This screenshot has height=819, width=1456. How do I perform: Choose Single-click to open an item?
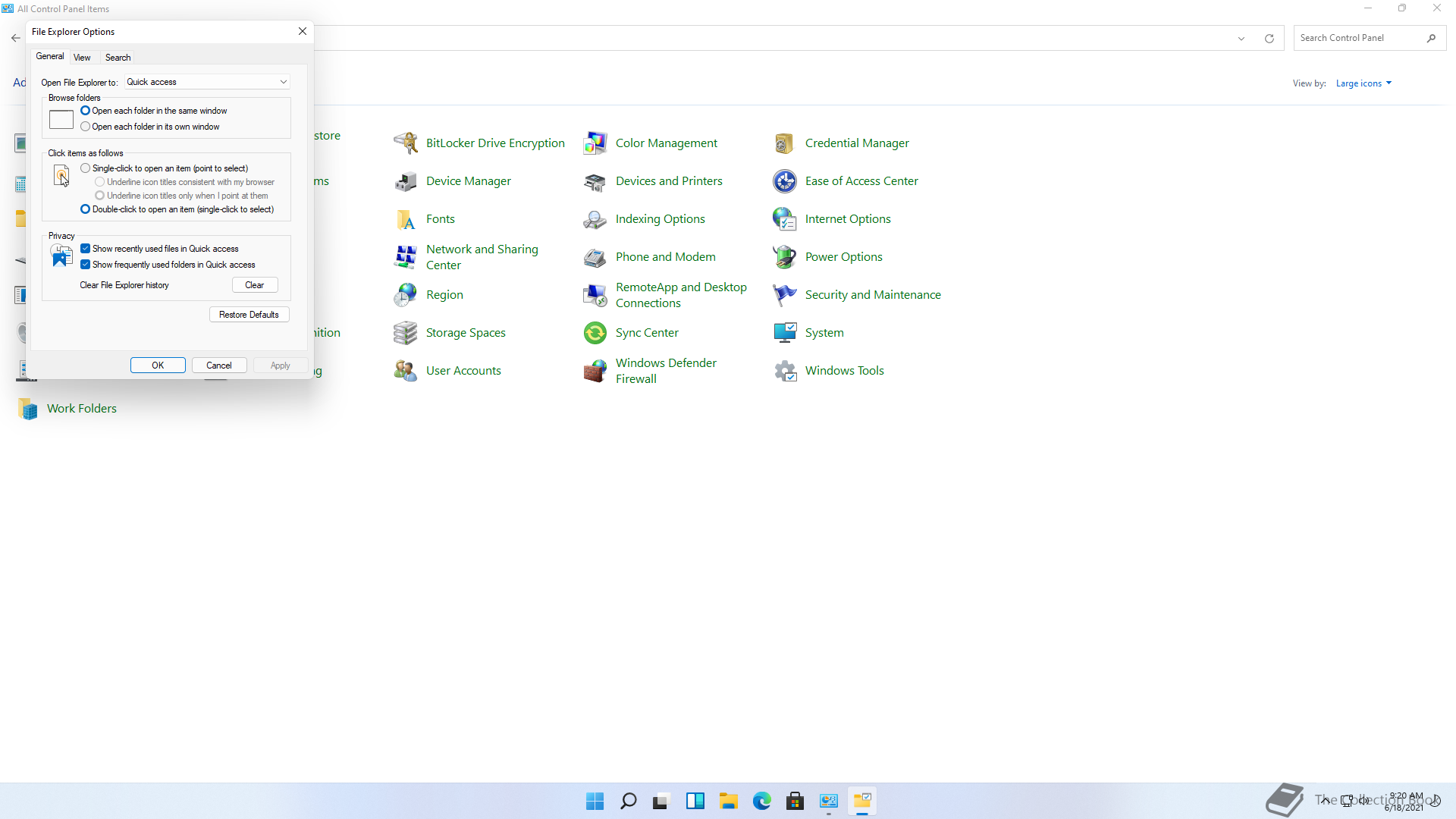click(x=165, y=168)
